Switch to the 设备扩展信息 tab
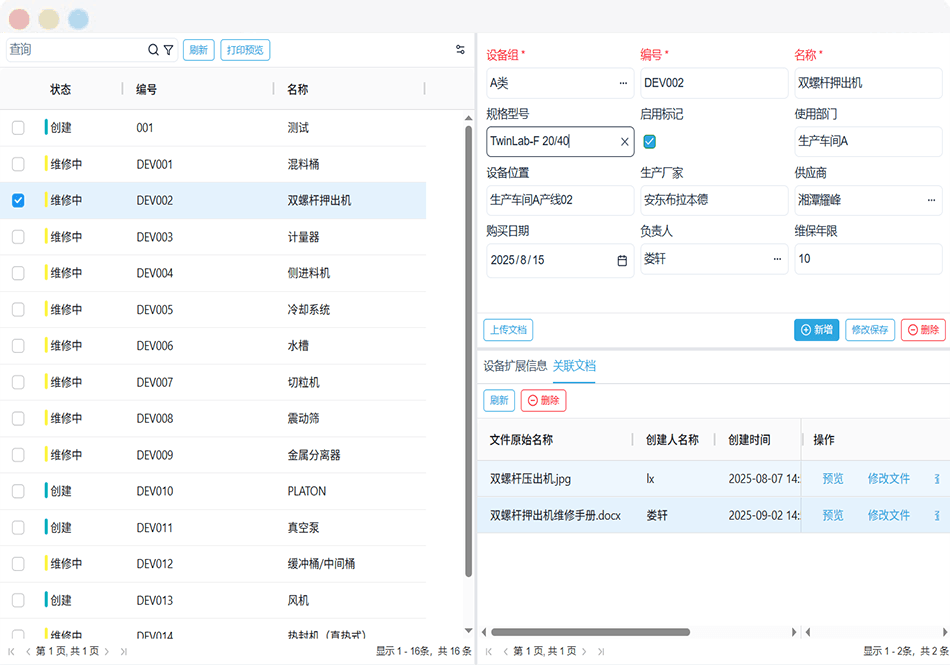 tap(515, 366)
